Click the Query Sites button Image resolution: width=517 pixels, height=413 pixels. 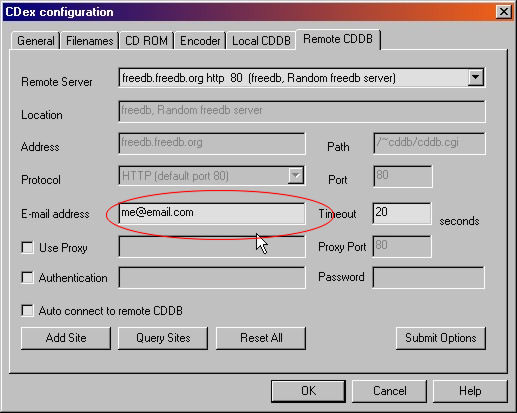click(163, 338)
